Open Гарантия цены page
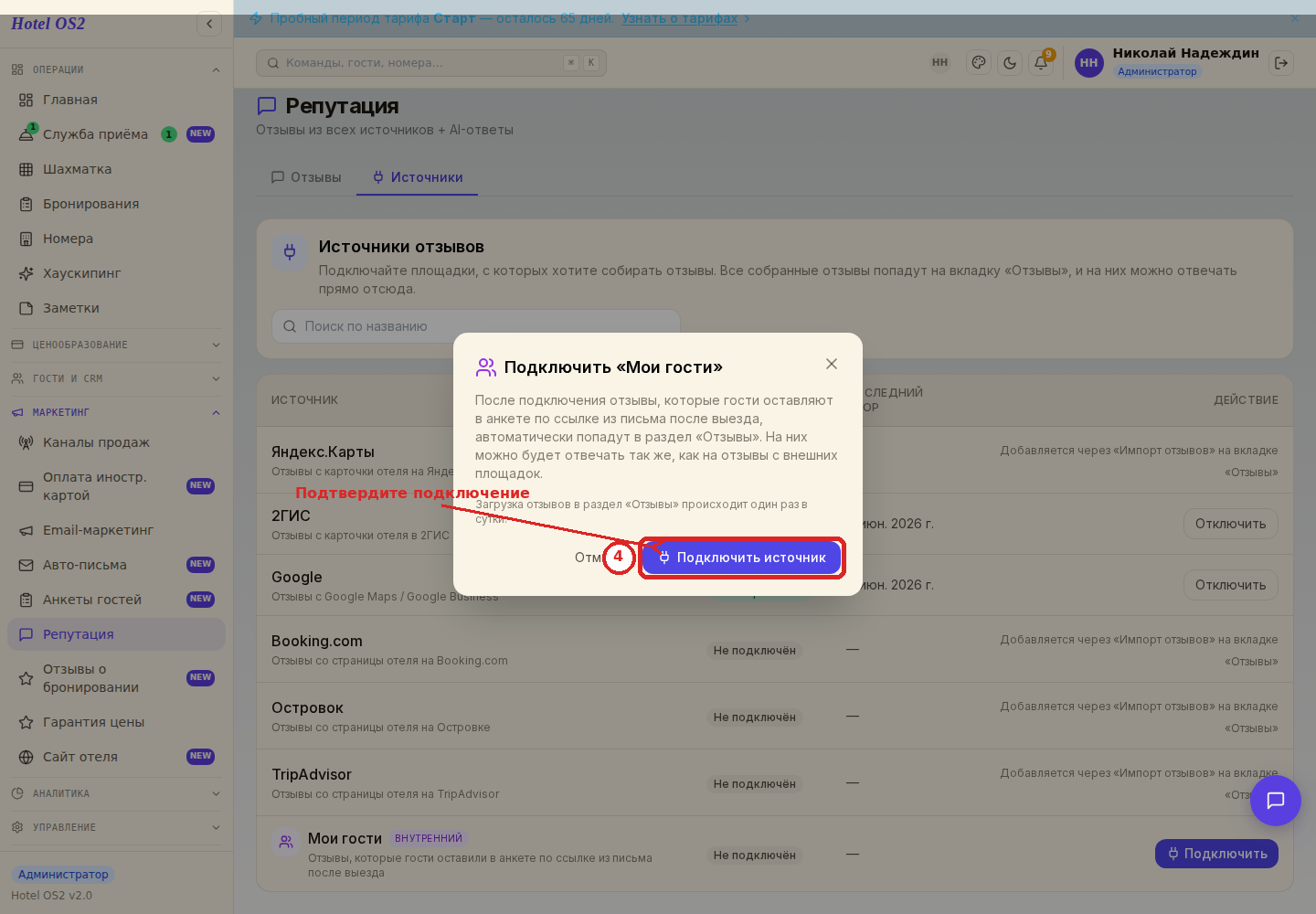Image resolution: width=1316 pixels, height=914 pixels. point(116,722)
